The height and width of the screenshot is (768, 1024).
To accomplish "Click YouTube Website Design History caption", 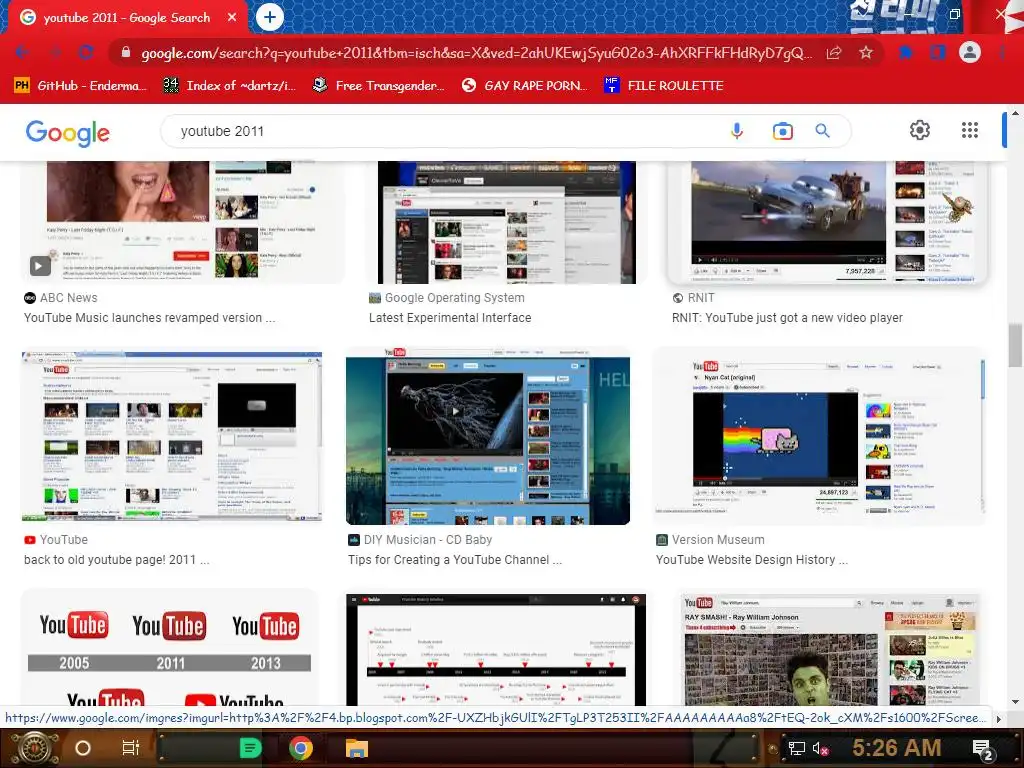I will (752, 560).
